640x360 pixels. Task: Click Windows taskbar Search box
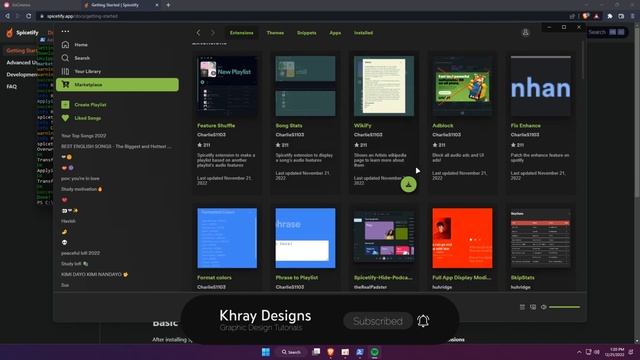coord(291,352)
